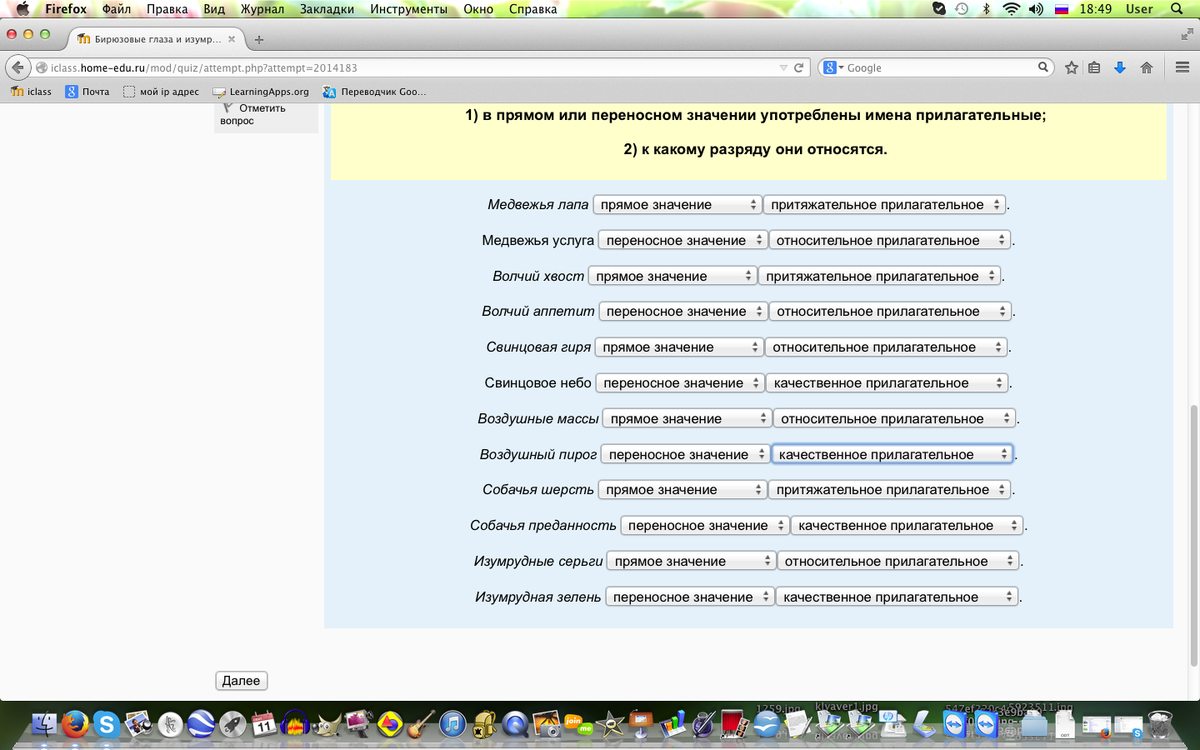Viewport: 1200px width, 750px height.
Task: Click the Wi-Fi status icon in the menu bar
Action: [x=1011, y=9]
